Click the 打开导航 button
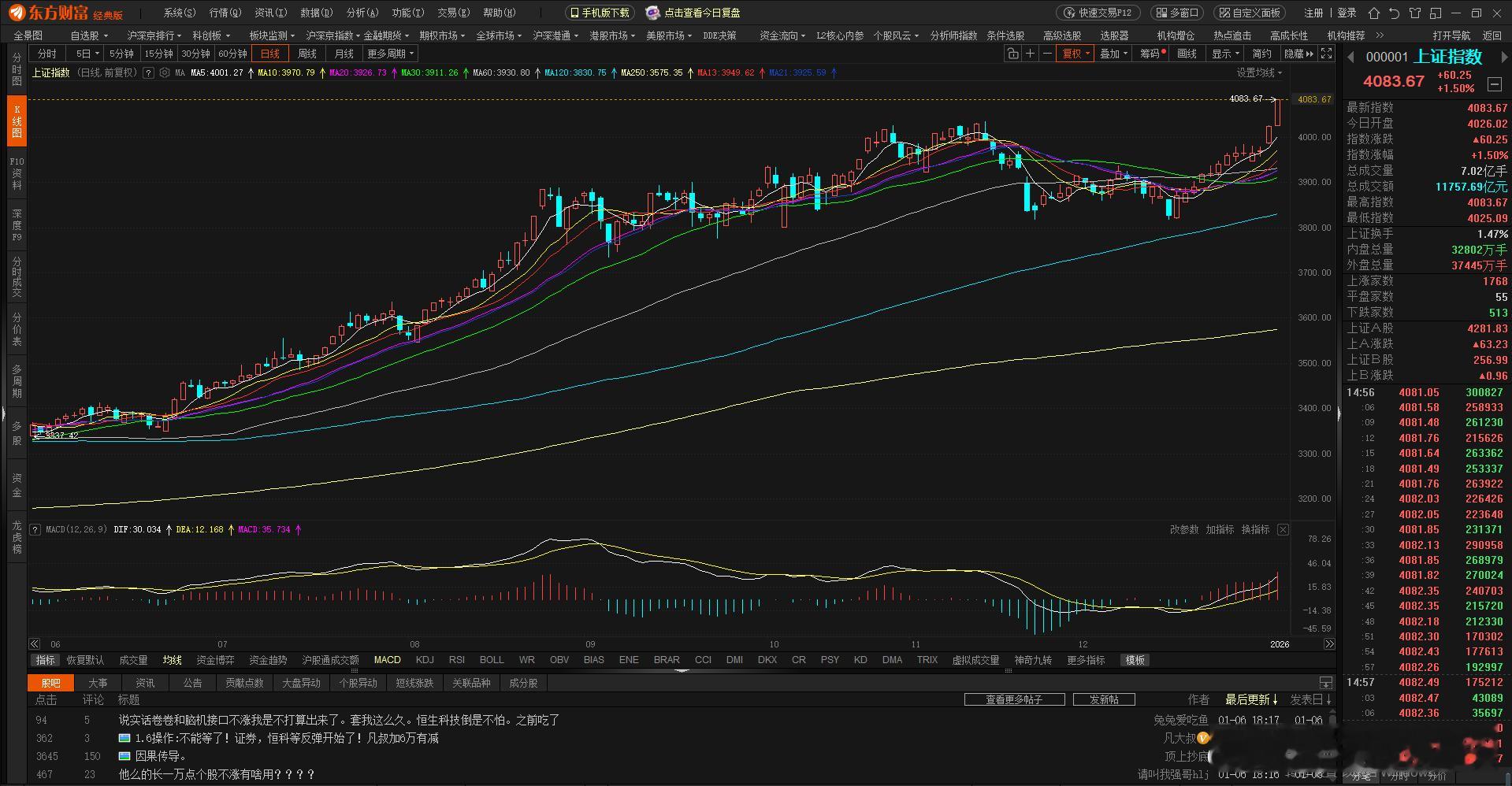The width and height of the screenshot is (1512, 786). [x=1451, y=35]
